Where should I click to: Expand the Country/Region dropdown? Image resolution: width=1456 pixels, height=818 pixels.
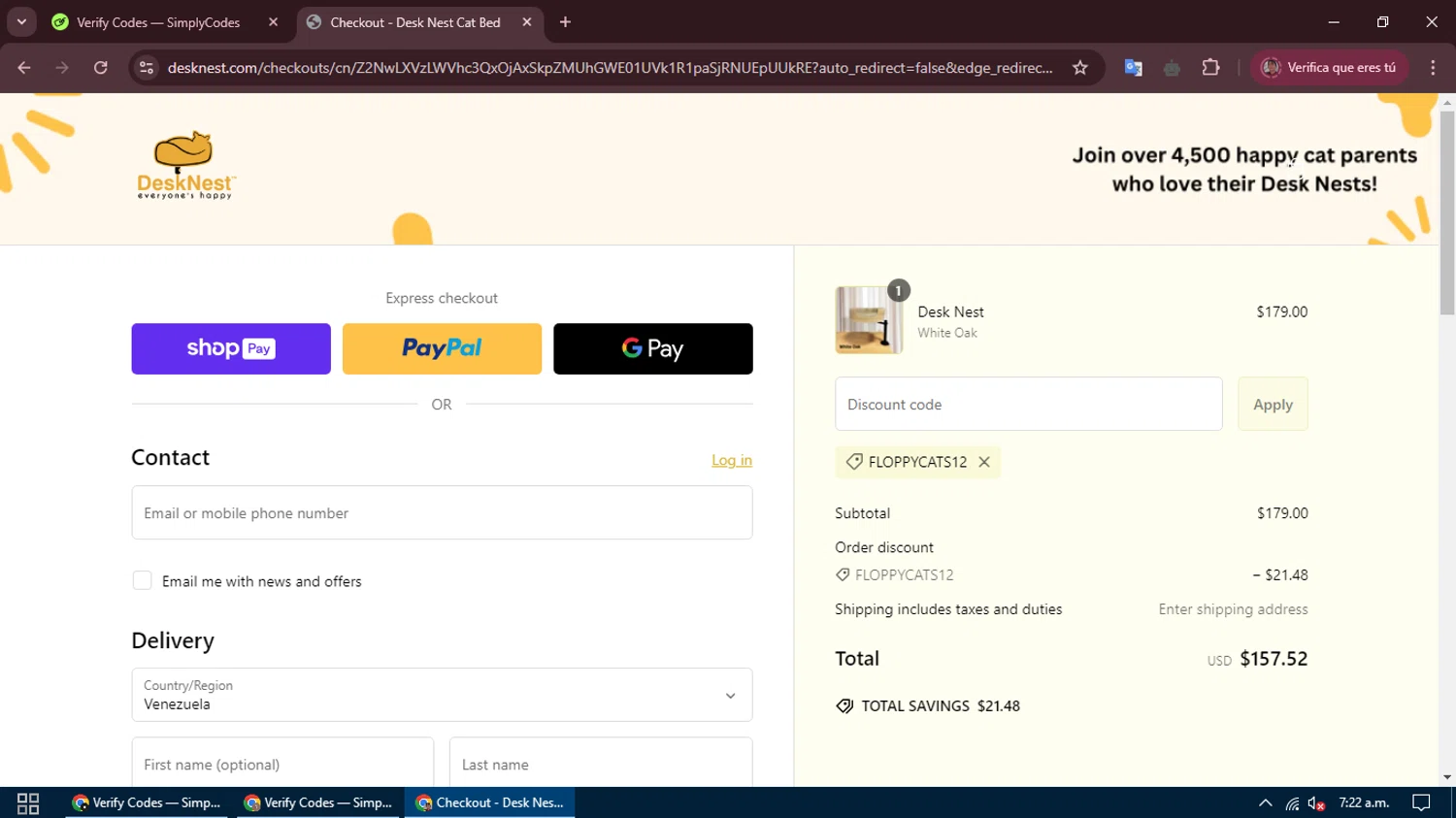pyautogui.click(x=442, y=695)
